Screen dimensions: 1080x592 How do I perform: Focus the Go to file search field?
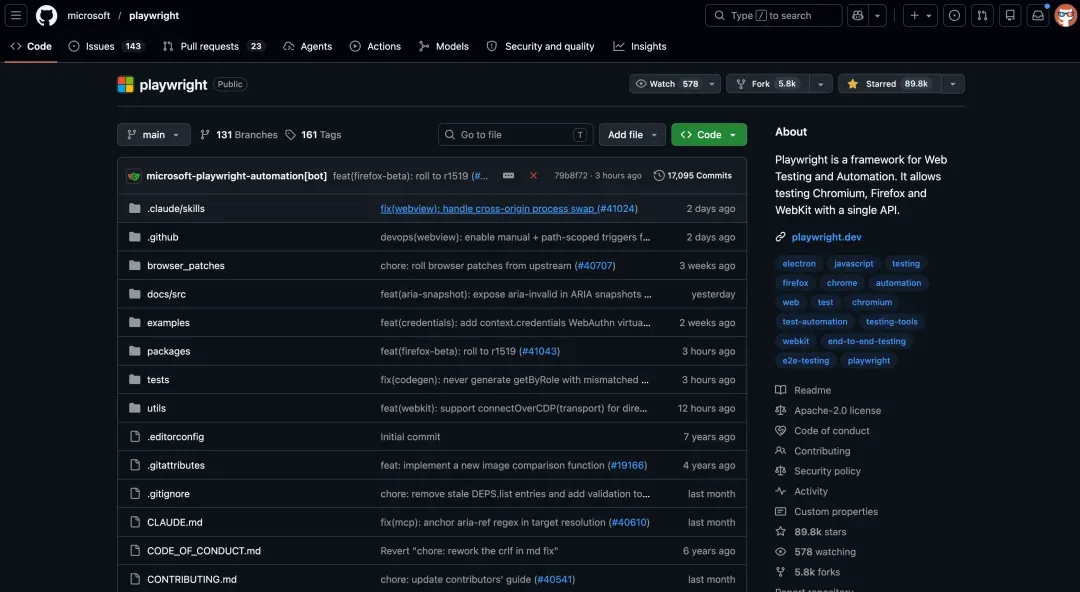pyautogui.click(x=515, y=134)
